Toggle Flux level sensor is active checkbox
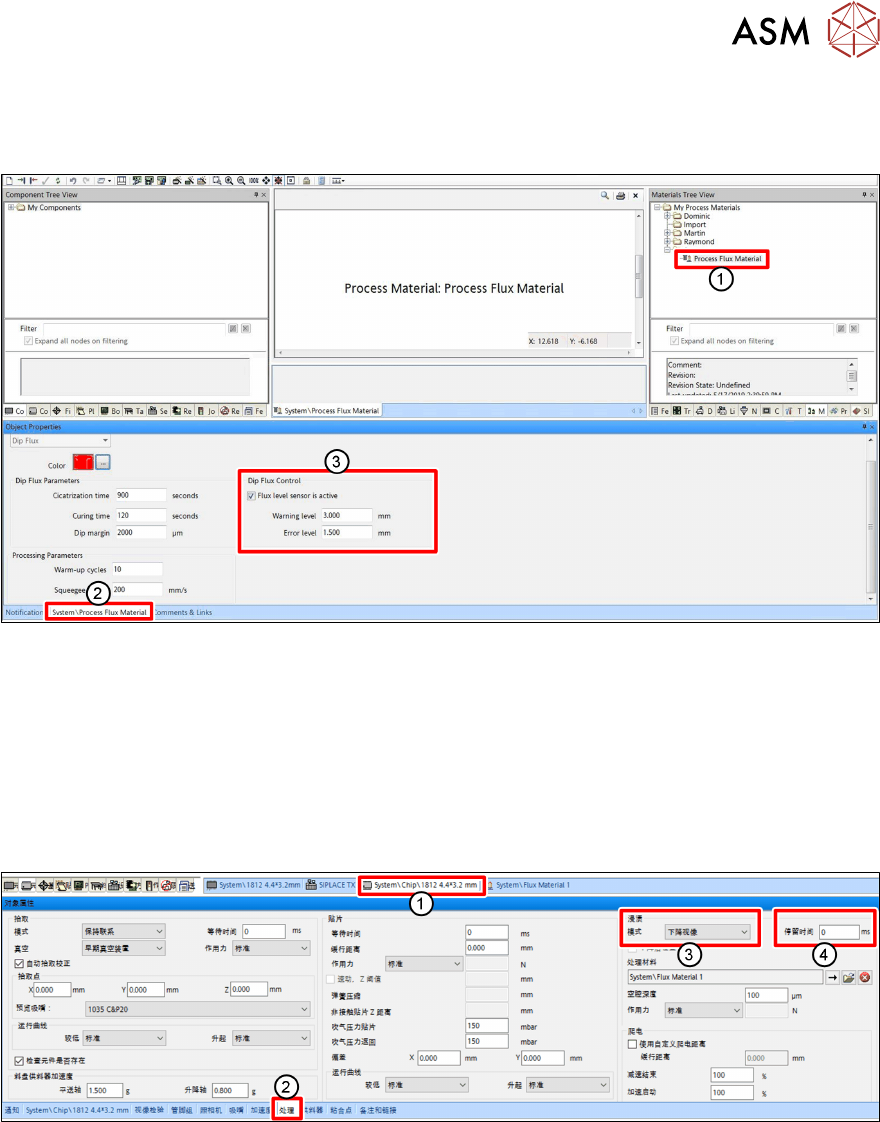 click(x=251, y=495)
